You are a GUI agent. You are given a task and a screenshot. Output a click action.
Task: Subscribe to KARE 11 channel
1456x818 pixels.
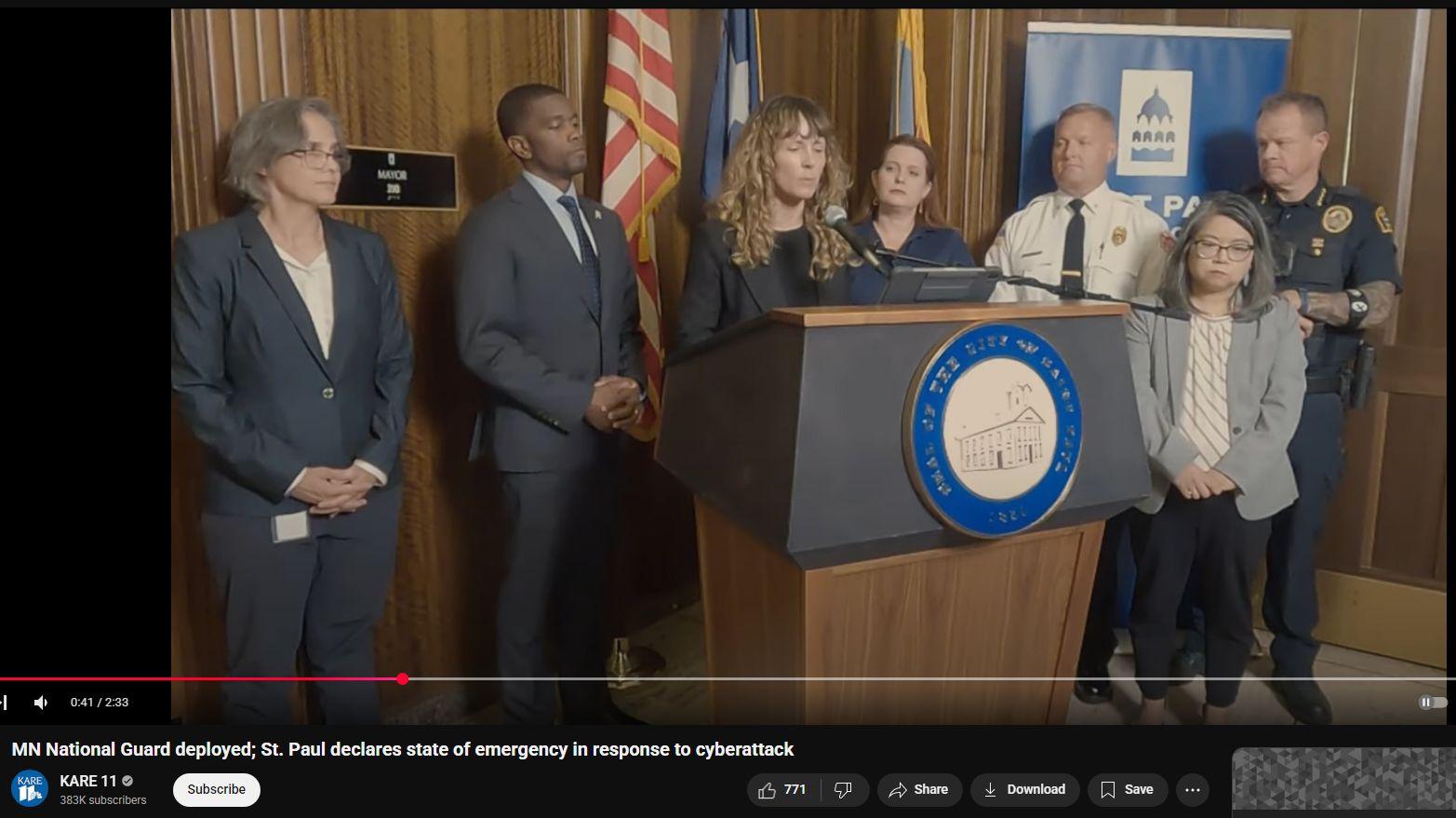click(x=216, y=790)
